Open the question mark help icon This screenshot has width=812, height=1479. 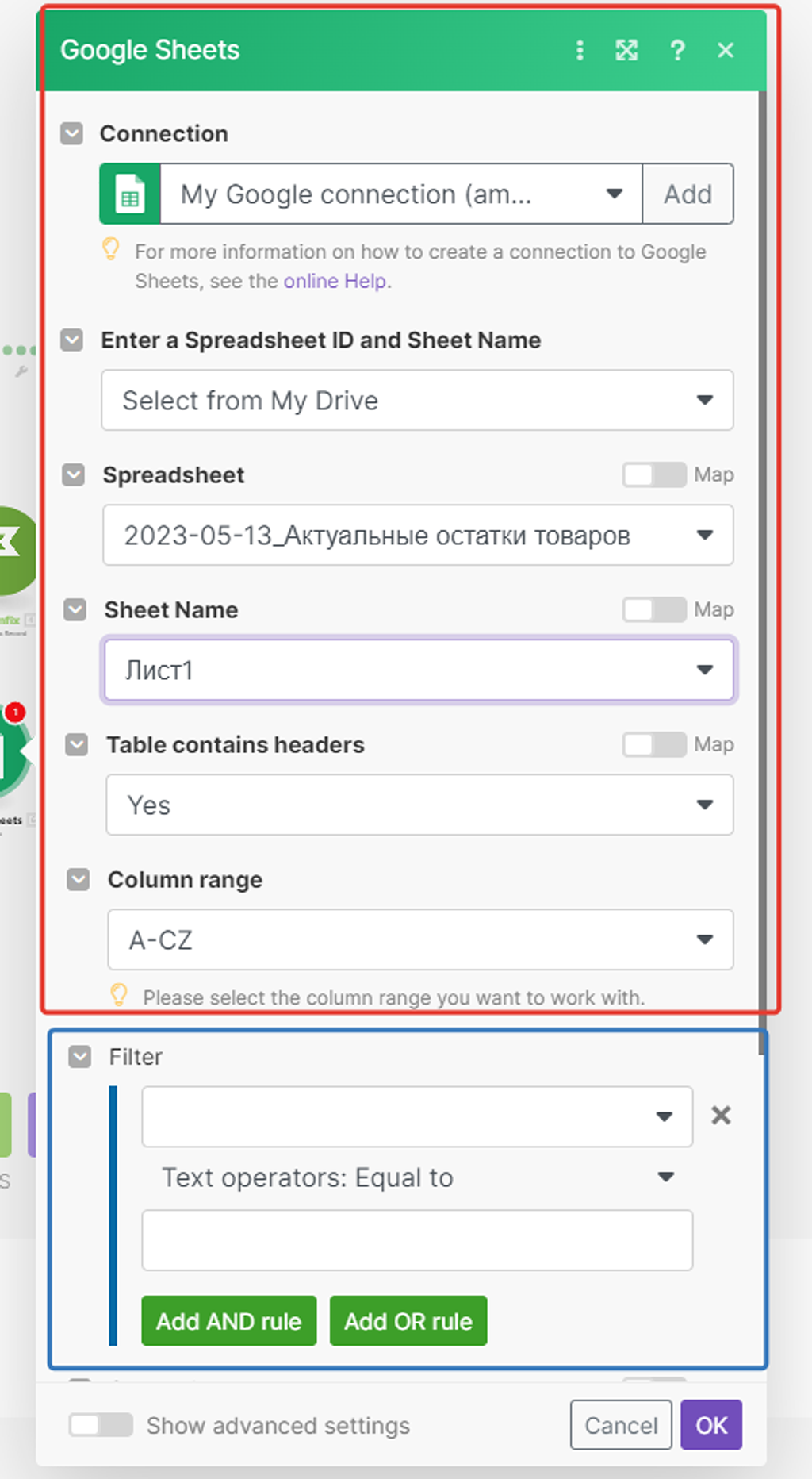tap(677, 50)
